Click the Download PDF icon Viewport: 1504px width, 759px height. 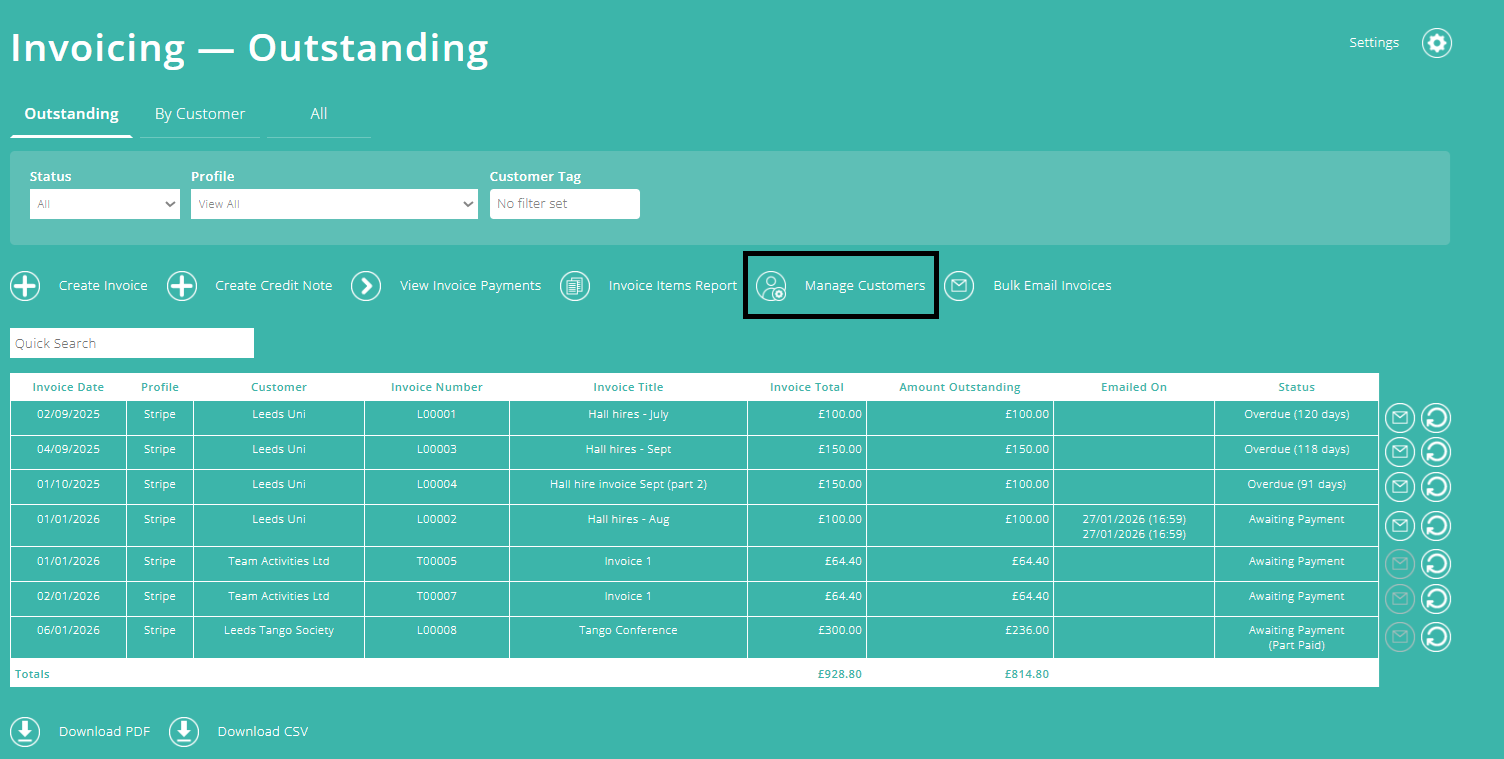pyautogui.click(x=25, y=731)
